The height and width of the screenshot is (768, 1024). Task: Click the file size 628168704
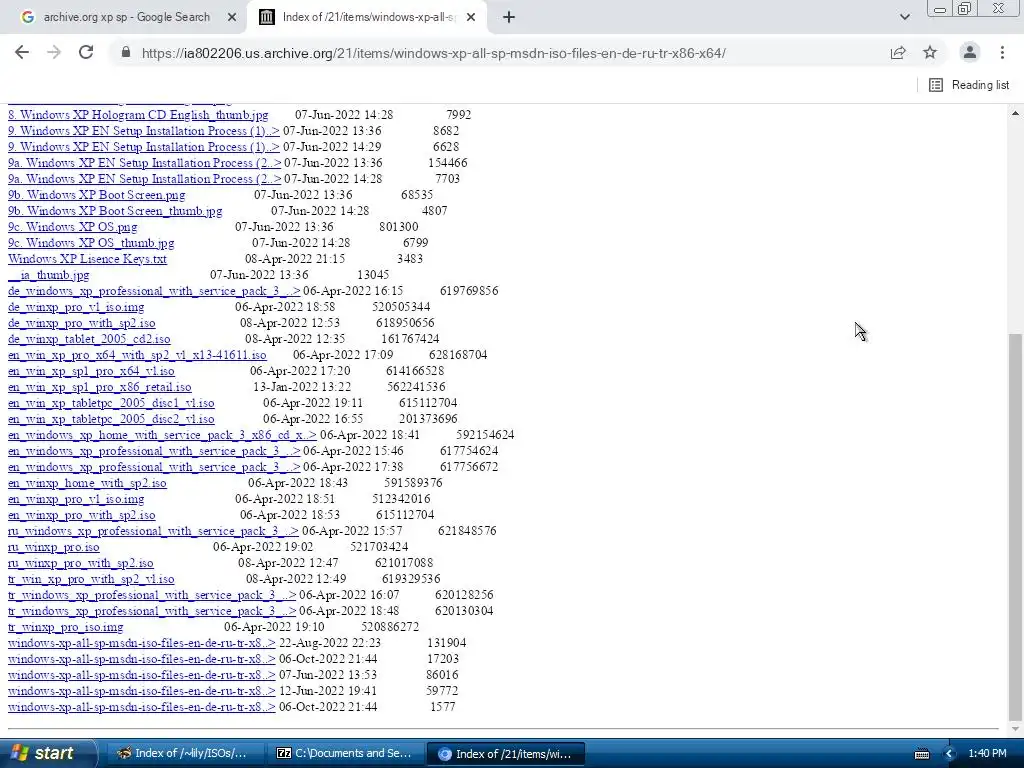click(x=458, y=355)
